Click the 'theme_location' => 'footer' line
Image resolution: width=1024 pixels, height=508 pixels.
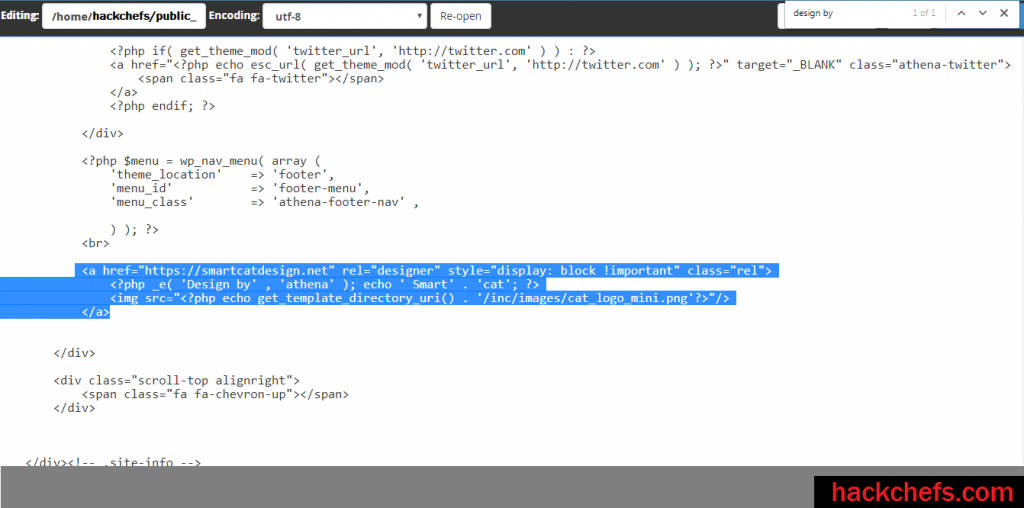[222, 174]
